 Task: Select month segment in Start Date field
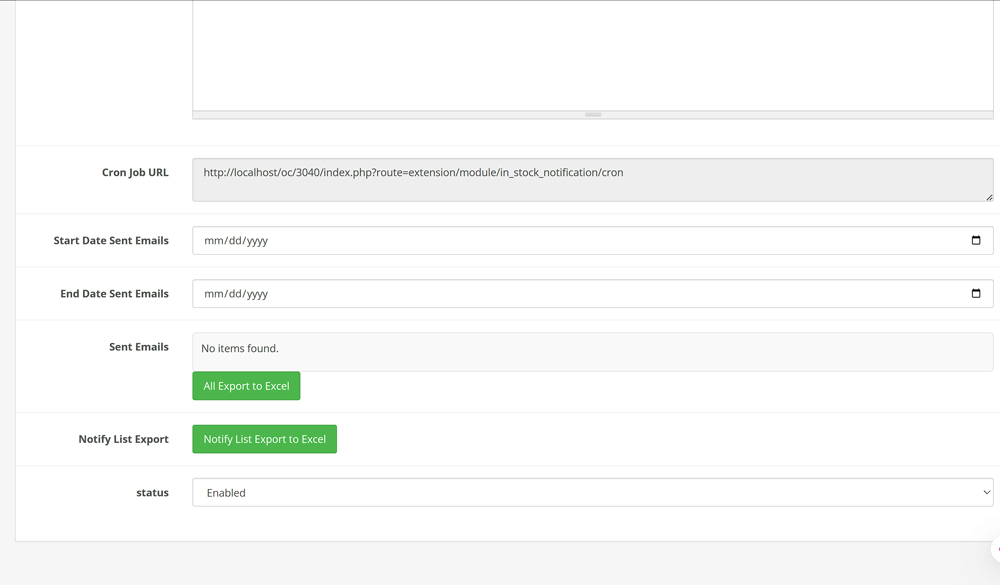(213, 241)
